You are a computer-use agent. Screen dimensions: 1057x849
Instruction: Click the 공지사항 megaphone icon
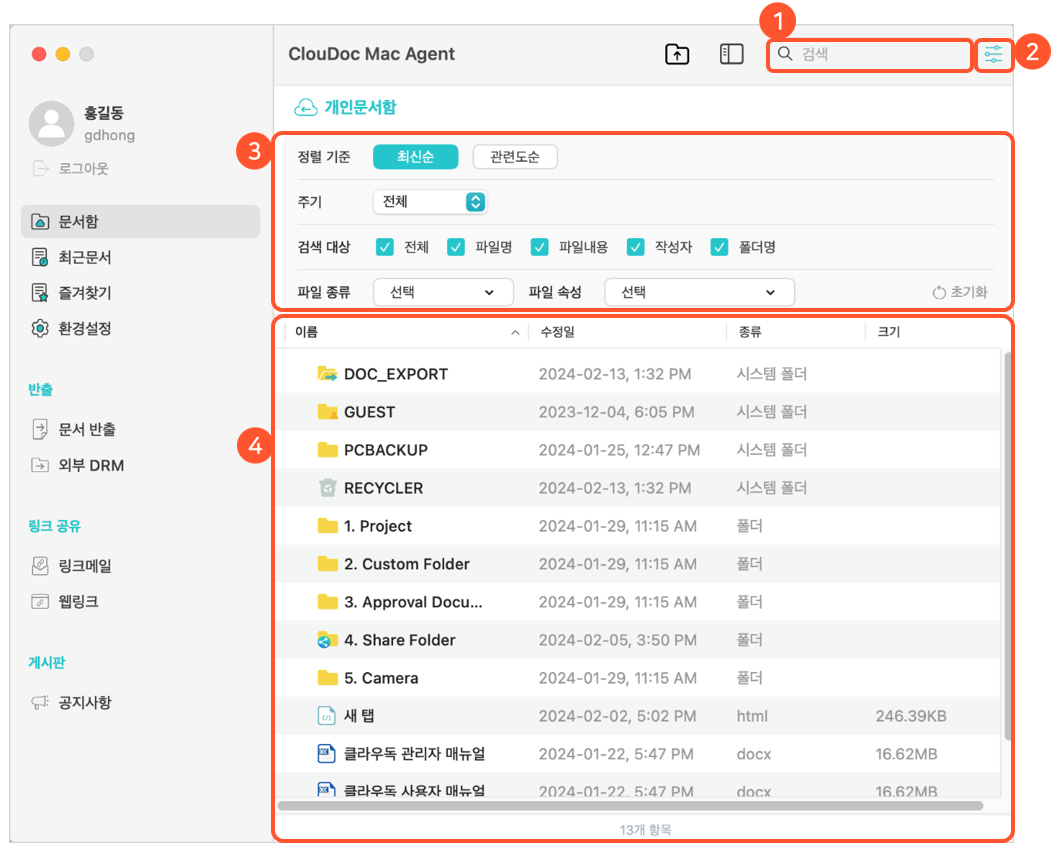[x=40, y=702]
